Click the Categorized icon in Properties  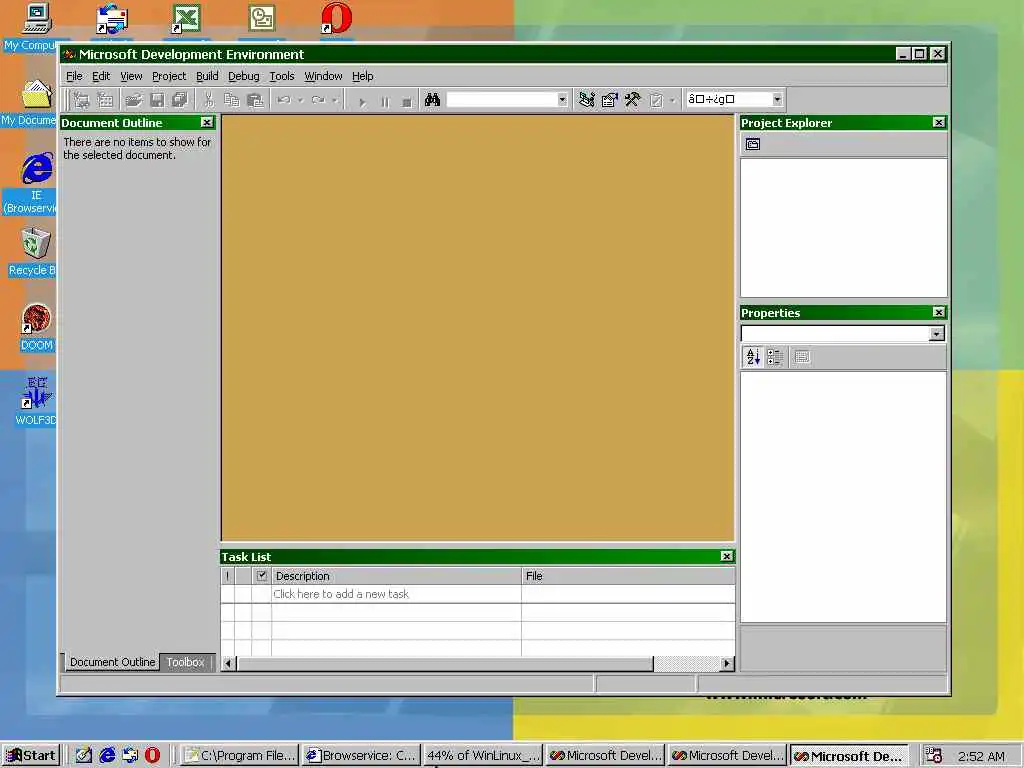[x=775, y=357]
